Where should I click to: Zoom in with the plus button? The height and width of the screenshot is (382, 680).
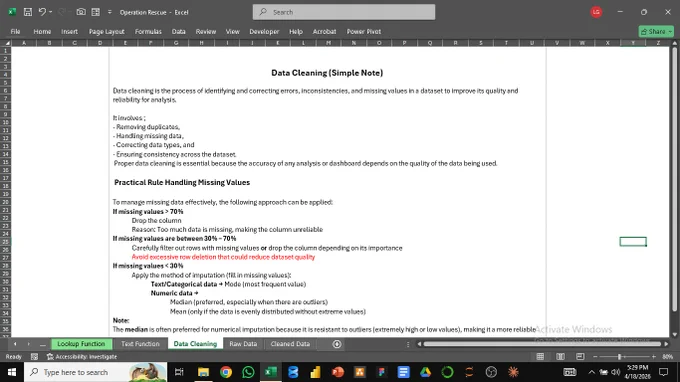click(654, 356)
